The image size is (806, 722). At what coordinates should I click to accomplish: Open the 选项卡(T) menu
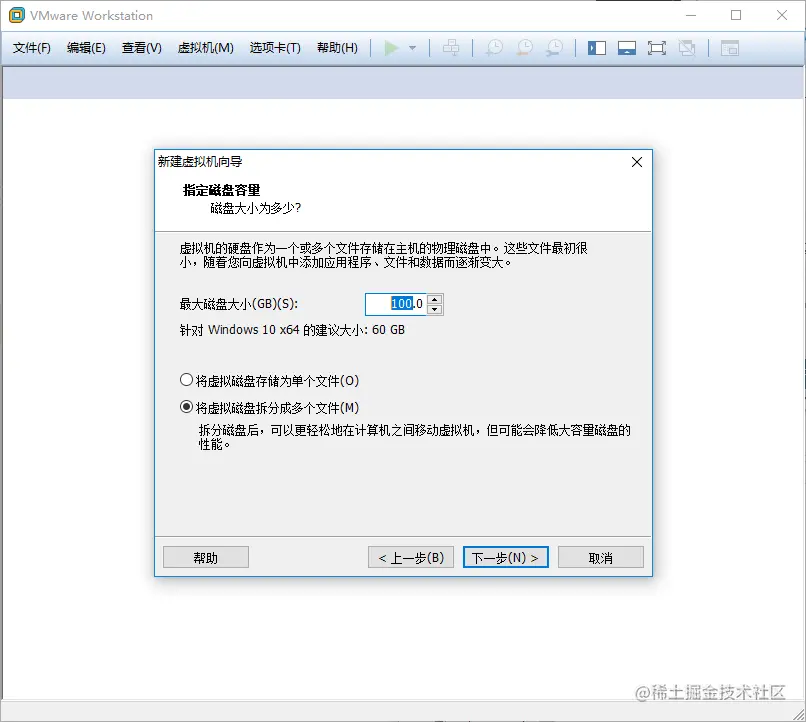tap(275, 48)
